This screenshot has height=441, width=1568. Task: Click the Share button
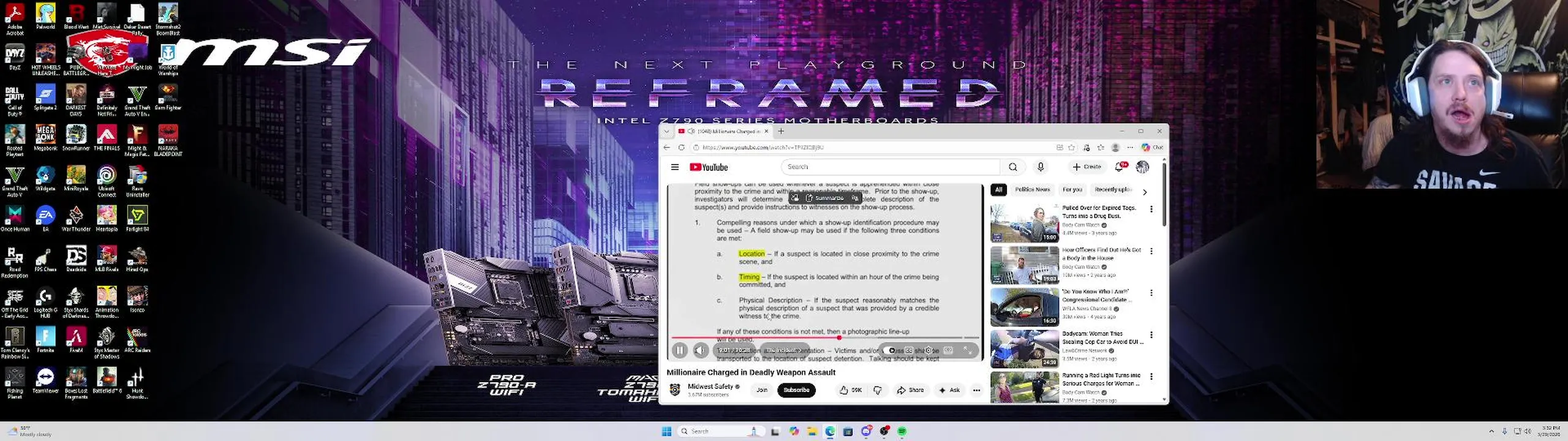(x=910, y=390)
